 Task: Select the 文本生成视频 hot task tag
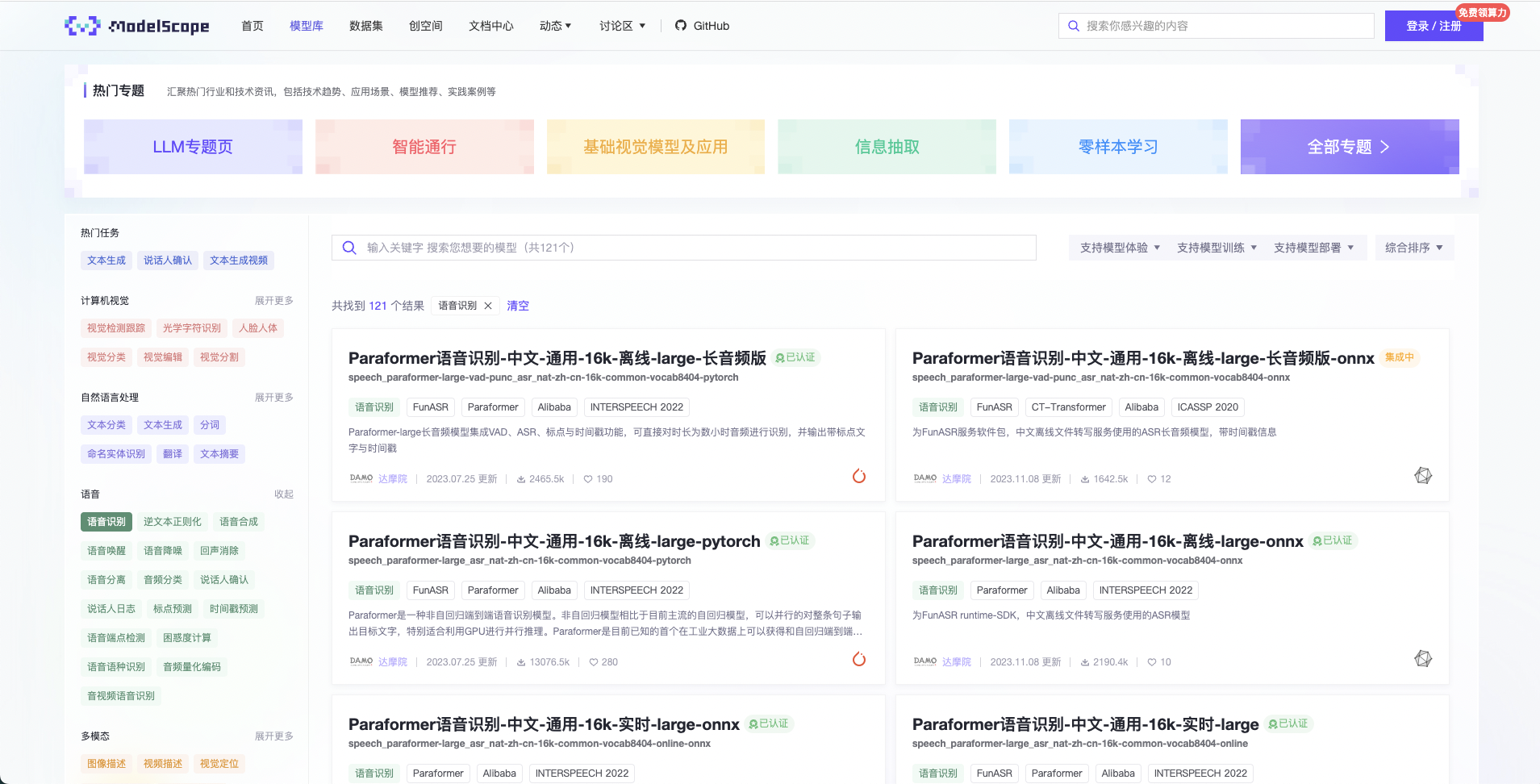[x=239, y=261]
